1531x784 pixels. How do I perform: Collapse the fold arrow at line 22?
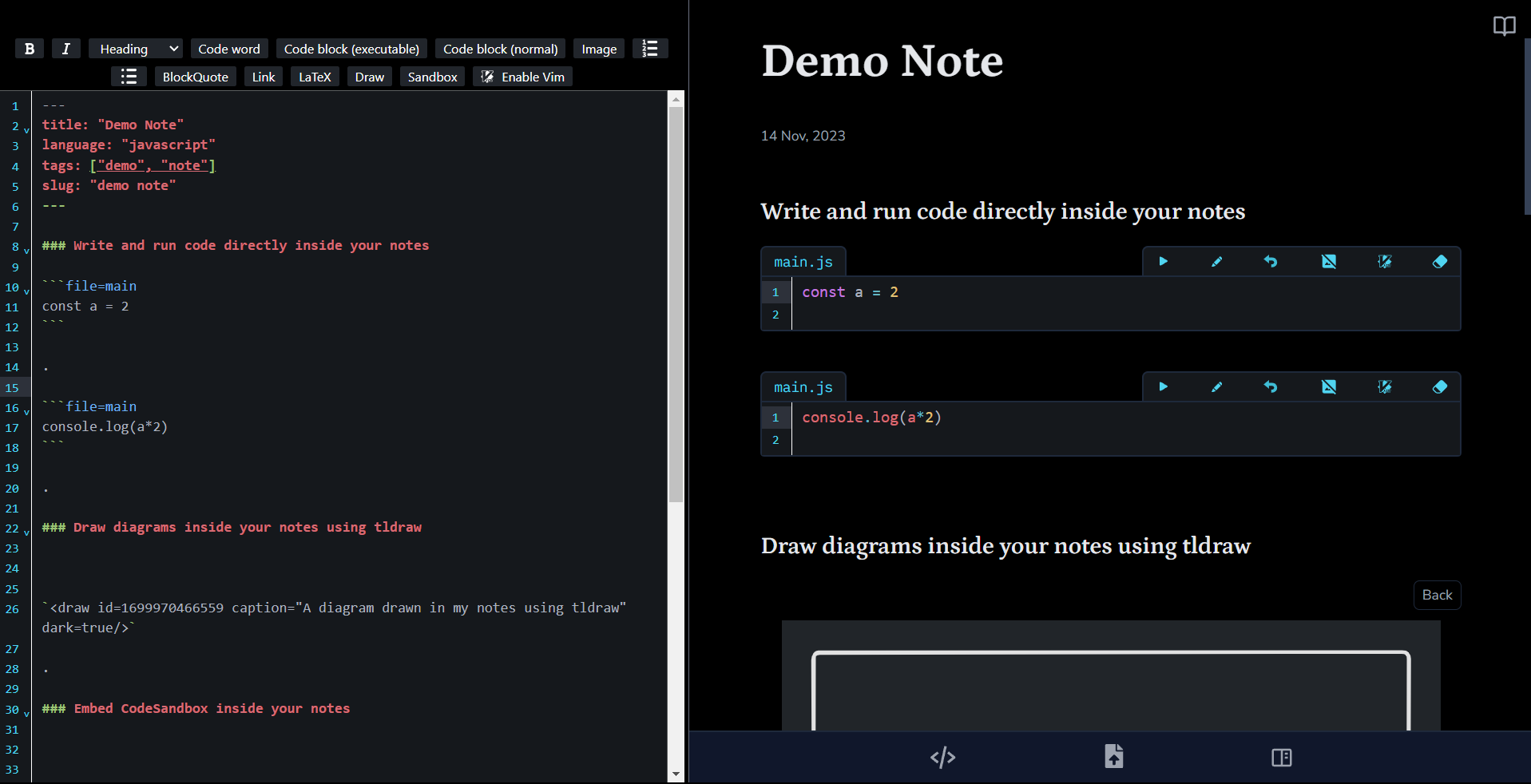26,532
